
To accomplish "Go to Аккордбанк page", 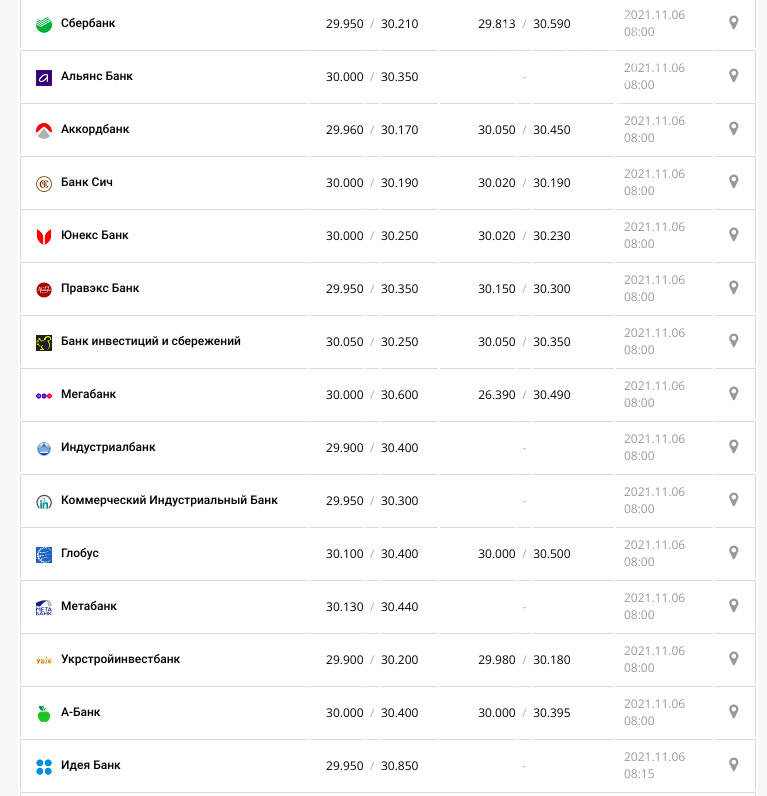I will [95, 129].
